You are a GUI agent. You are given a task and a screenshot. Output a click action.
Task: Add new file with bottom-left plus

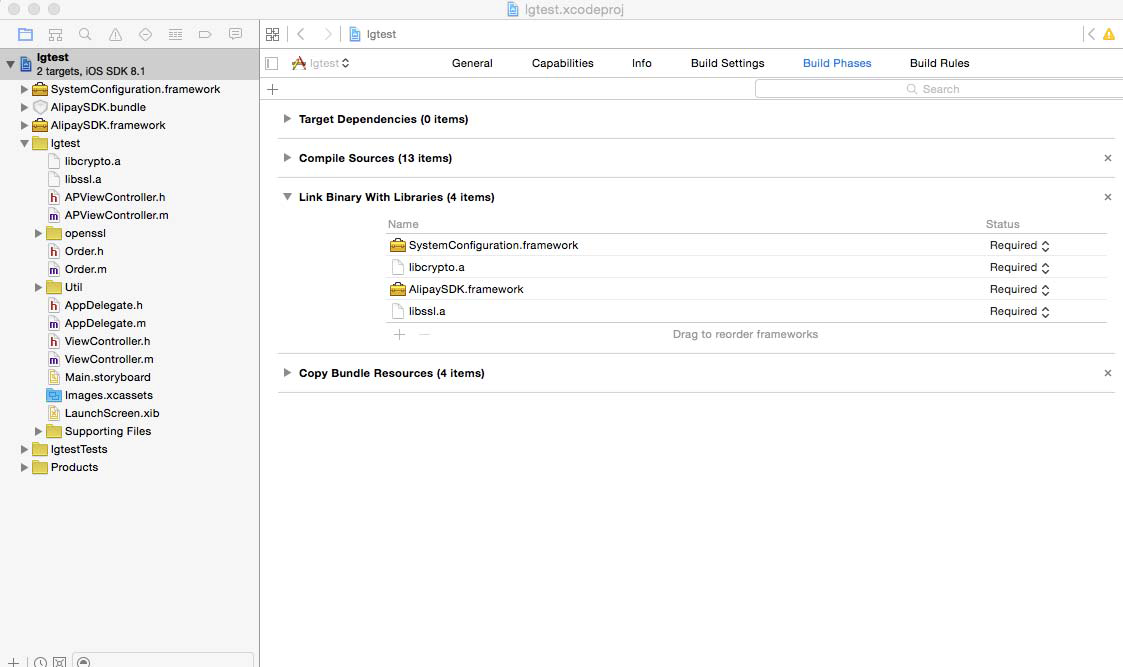click(13, 661)
